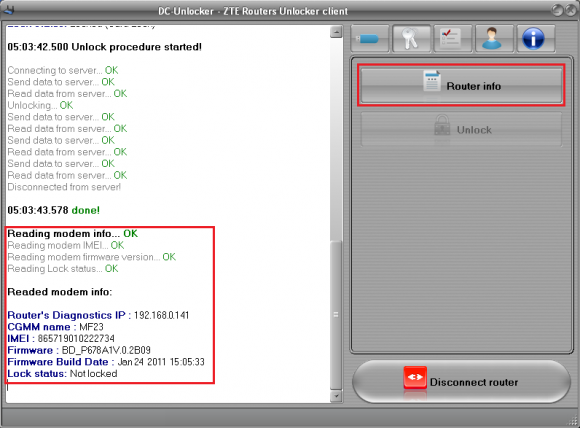
Task: Open the user account tab
Action: [494, 38]
